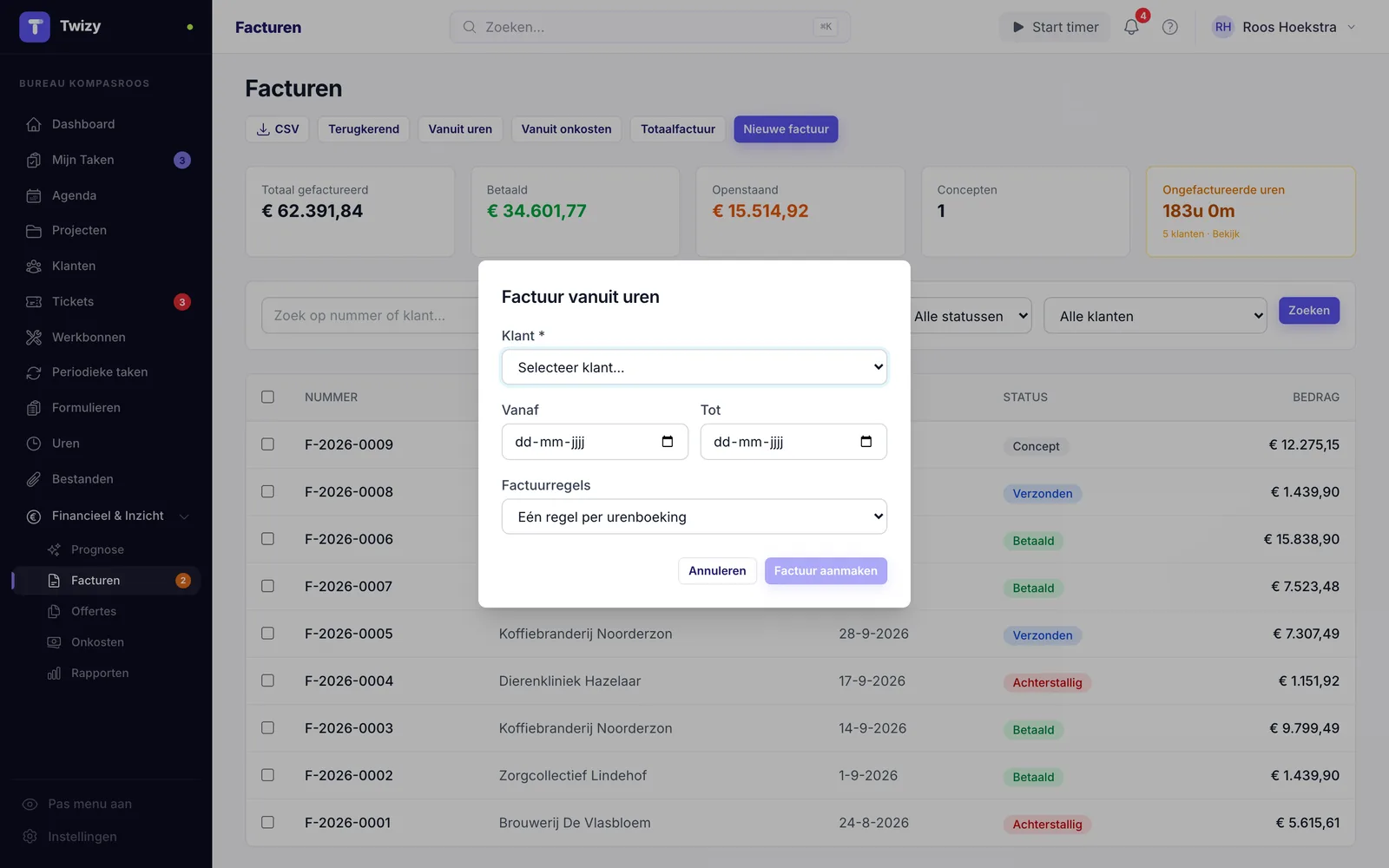Click the Zoek op nummer of klant field
The height and width of the screenshot is (868, 1389).
point(371,316)
